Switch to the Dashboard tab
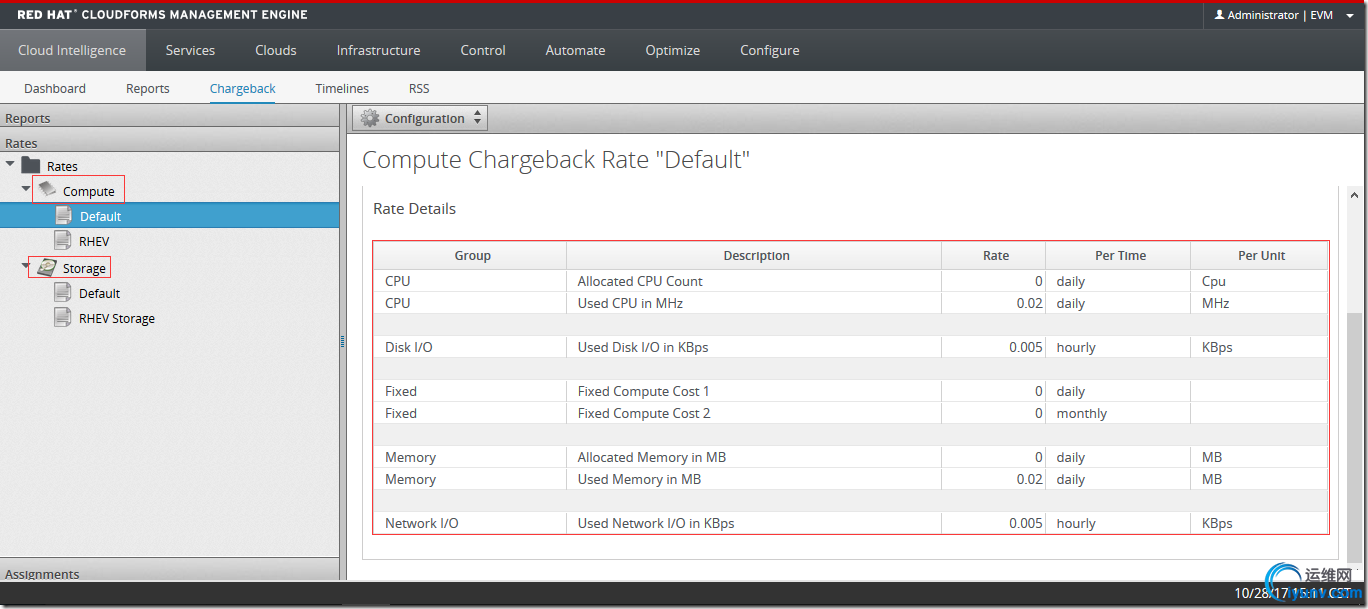 (55, 88)
